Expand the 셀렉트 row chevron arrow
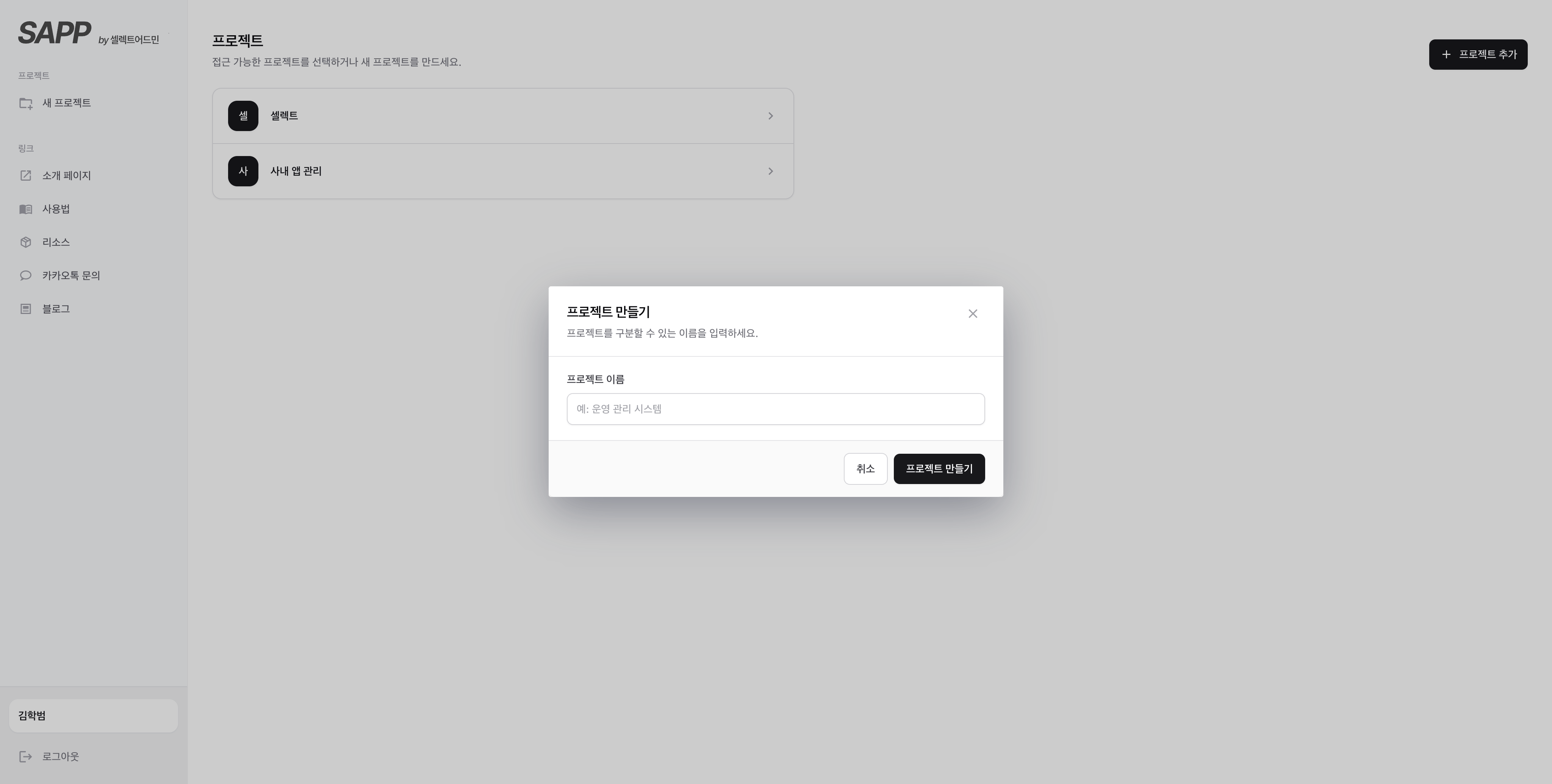 point(771,116)
